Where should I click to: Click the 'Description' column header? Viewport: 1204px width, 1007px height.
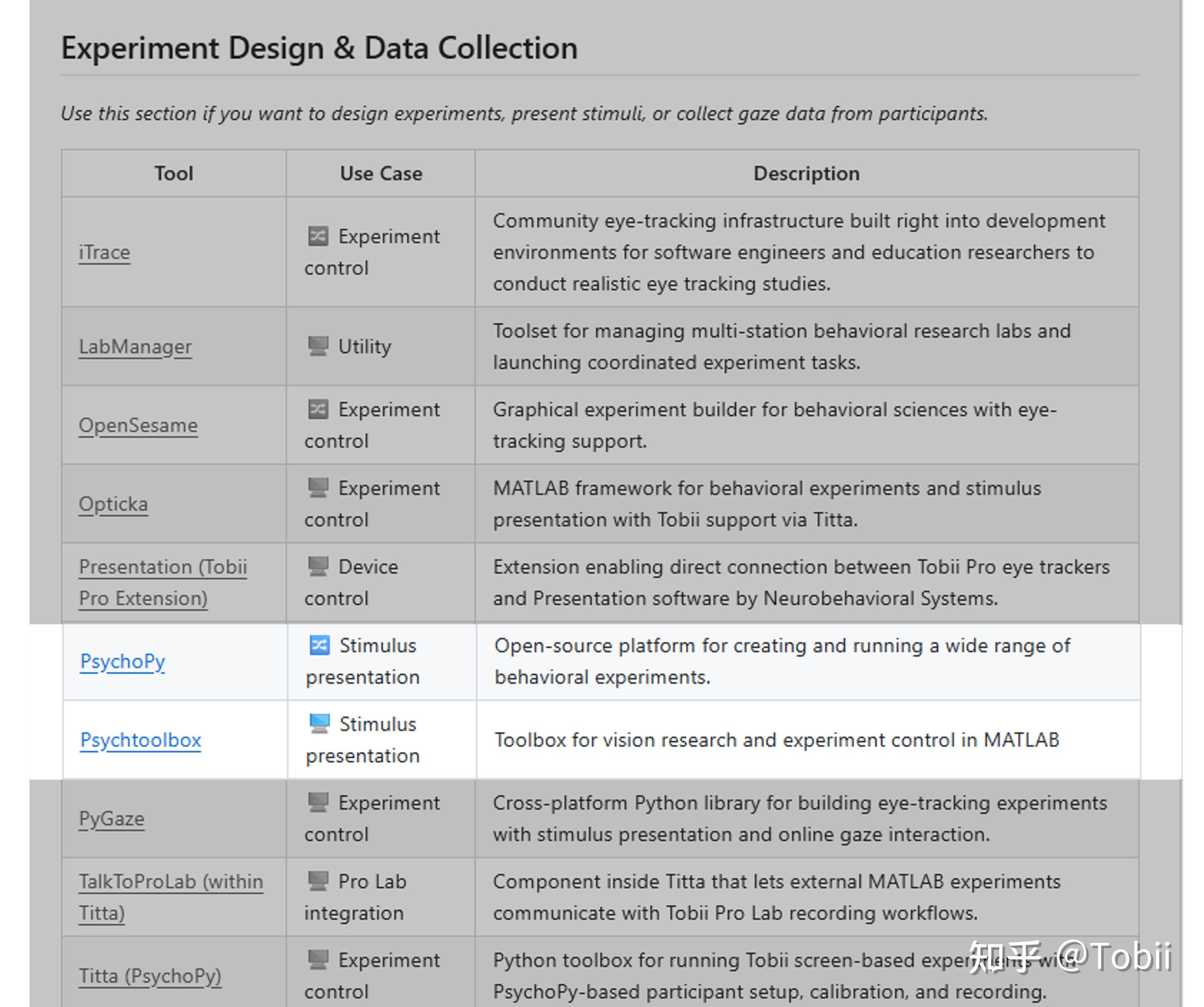tap(807, 173)
